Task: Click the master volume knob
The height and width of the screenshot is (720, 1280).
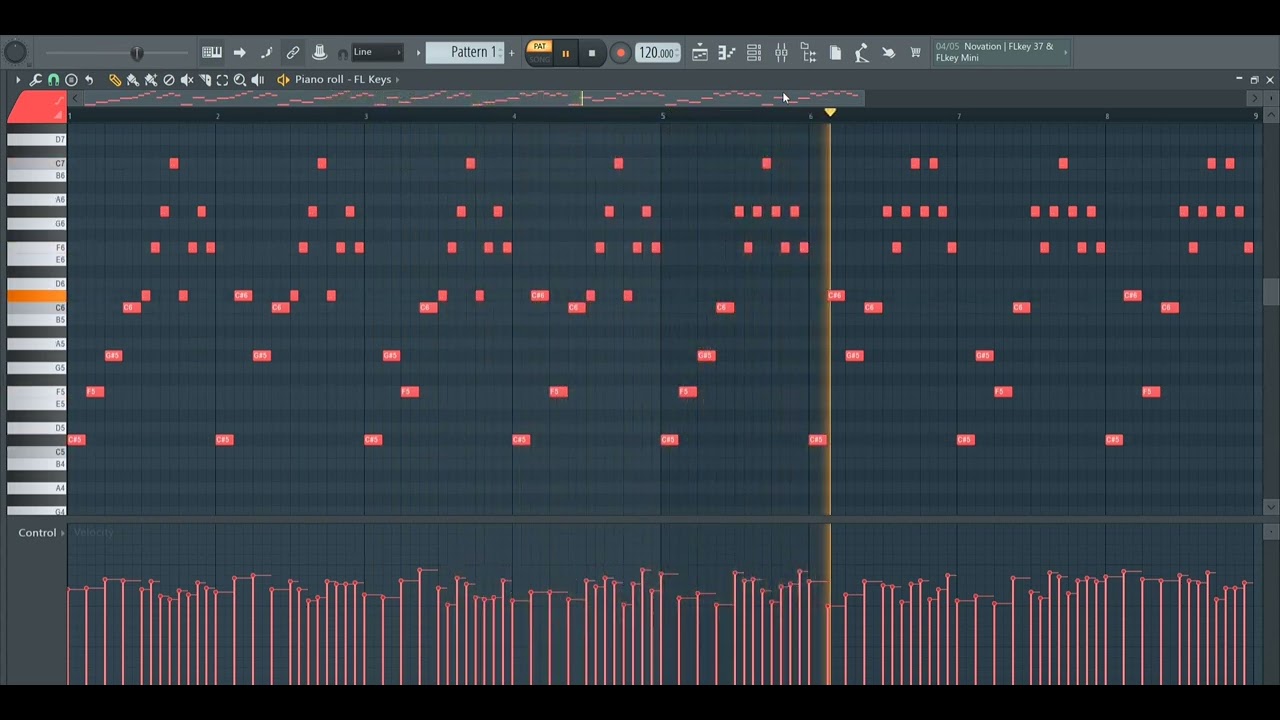Action: coord(15,52)
